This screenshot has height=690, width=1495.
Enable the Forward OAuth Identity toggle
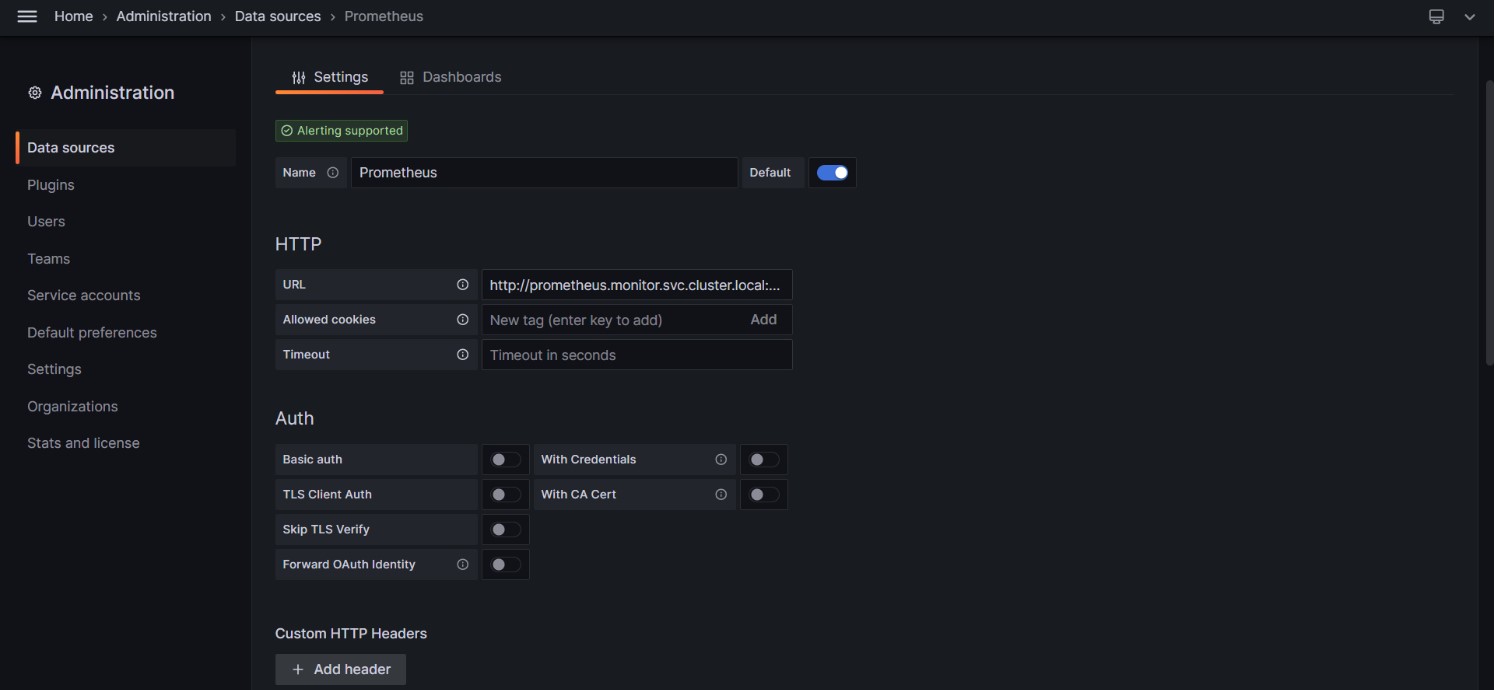coord(506,564)
